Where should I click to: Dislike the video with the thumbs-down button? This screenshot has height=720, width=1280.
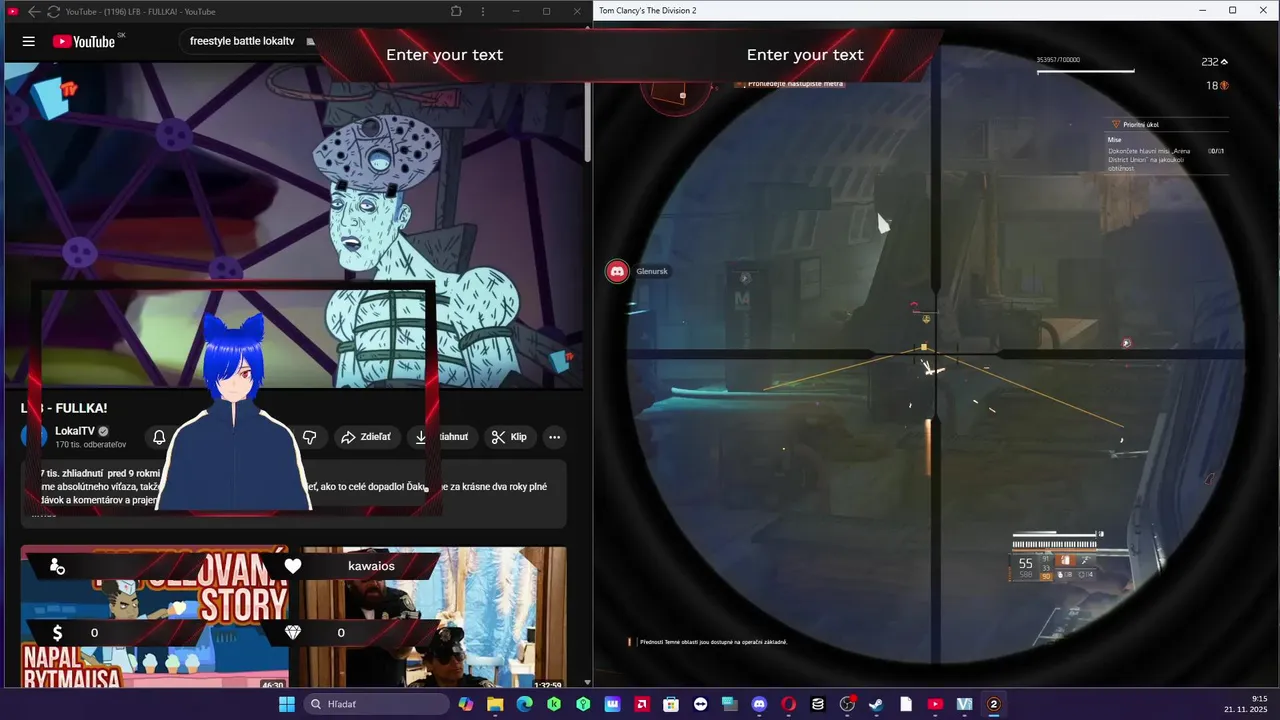[310, 437]
